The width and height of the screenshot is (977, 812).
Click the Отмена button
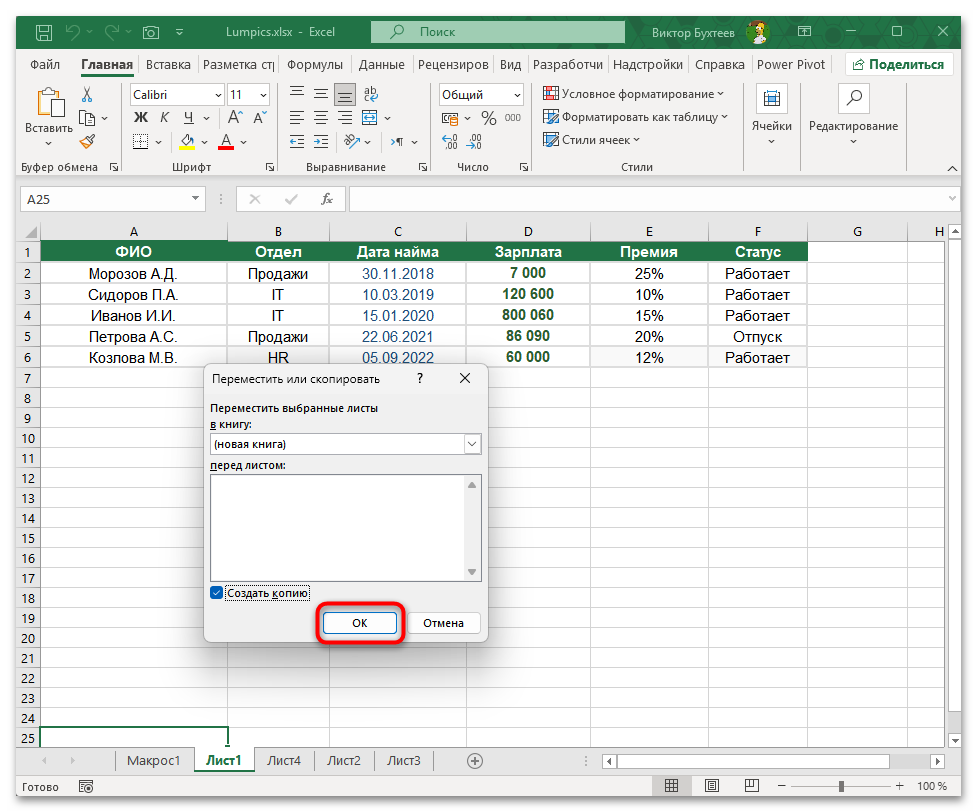[x=444, y=622]
